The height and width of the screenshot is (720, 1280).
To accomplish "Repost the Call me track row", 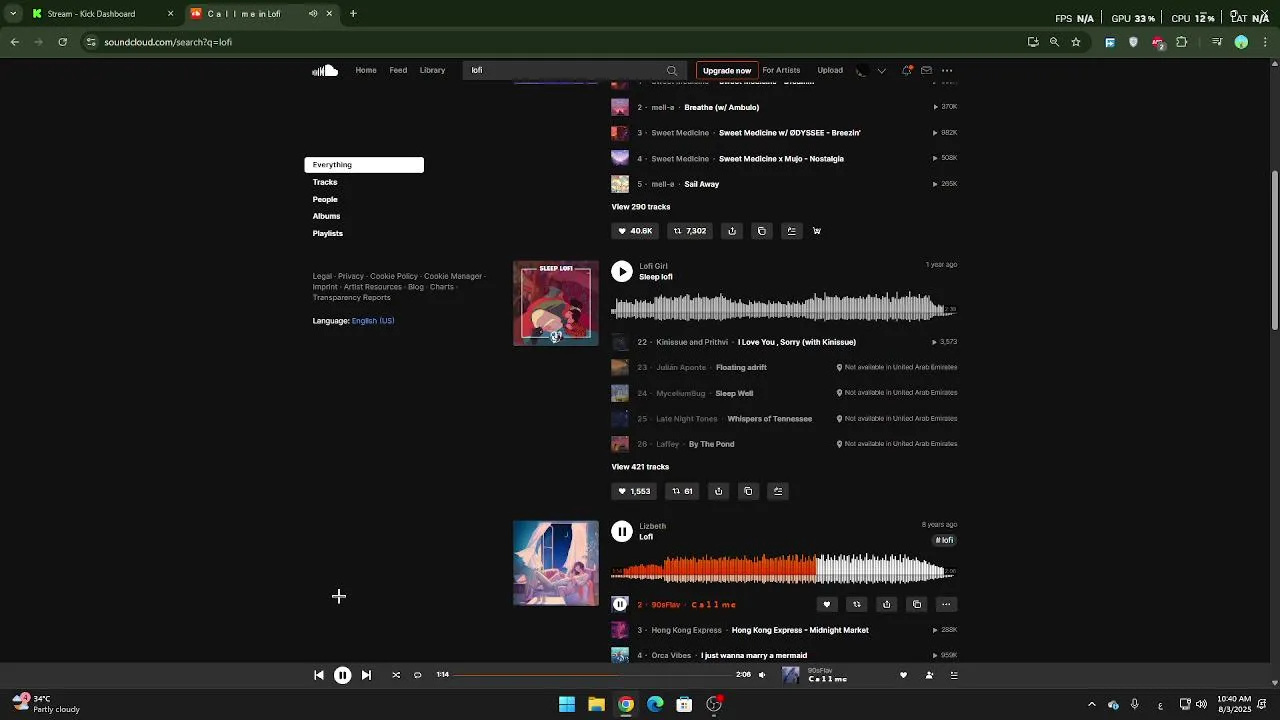I will point(857,604).
